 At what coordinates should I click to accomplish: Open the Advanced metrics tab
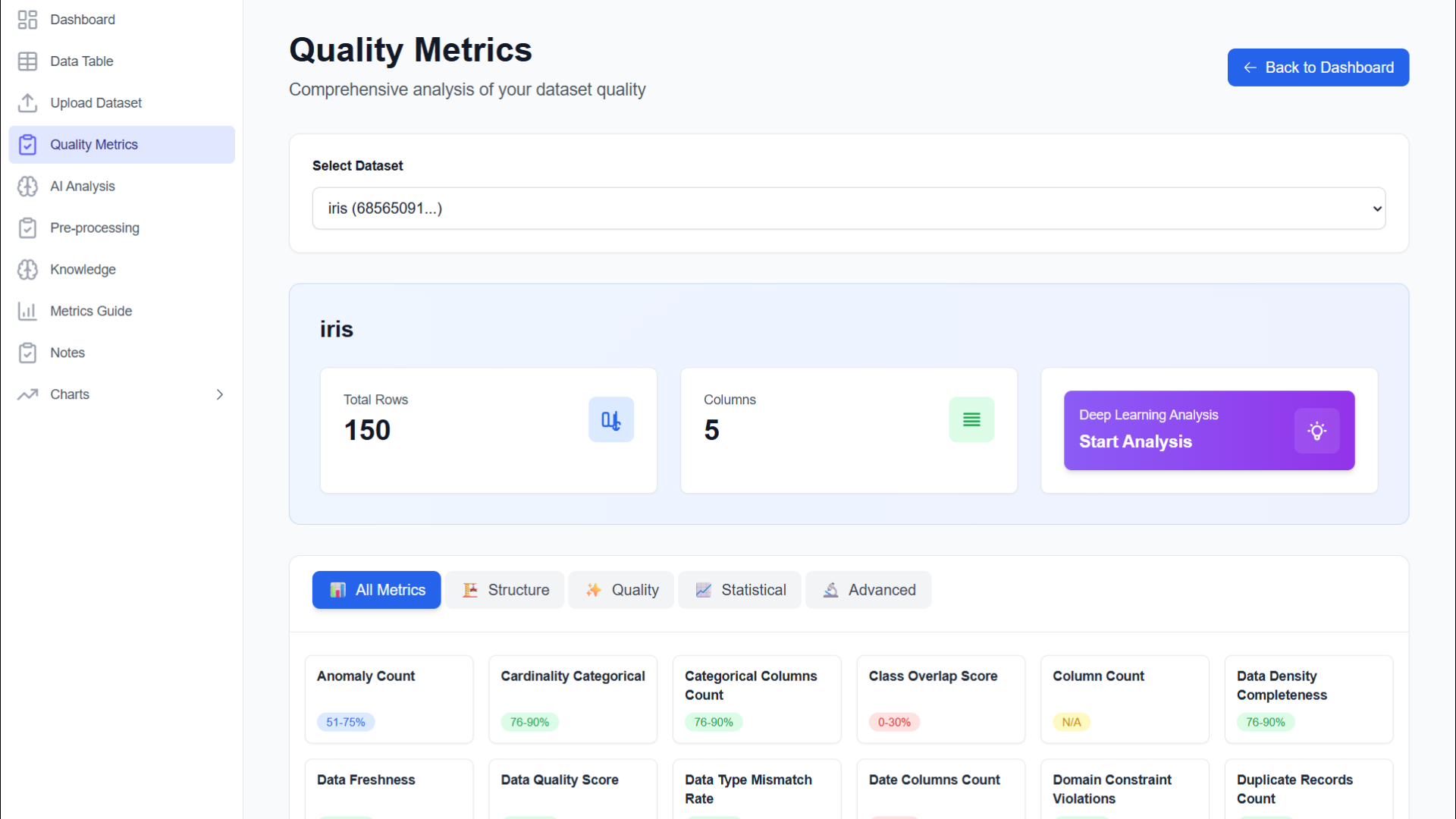pos(868,590)
